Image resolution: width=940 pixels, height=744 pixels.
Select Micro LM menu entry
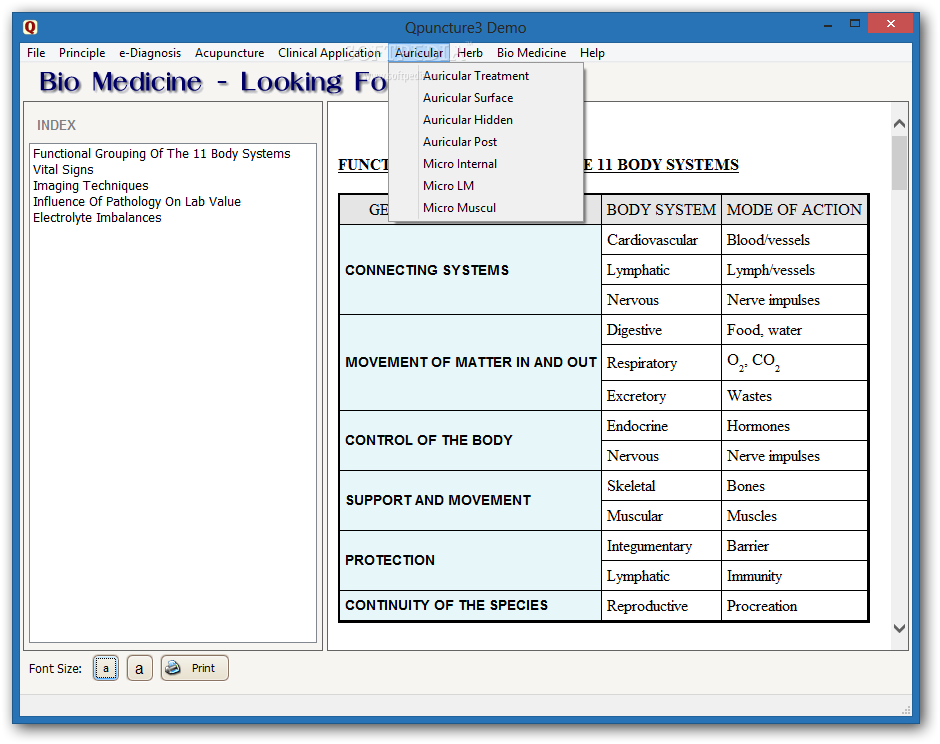(x=486, y=186)
